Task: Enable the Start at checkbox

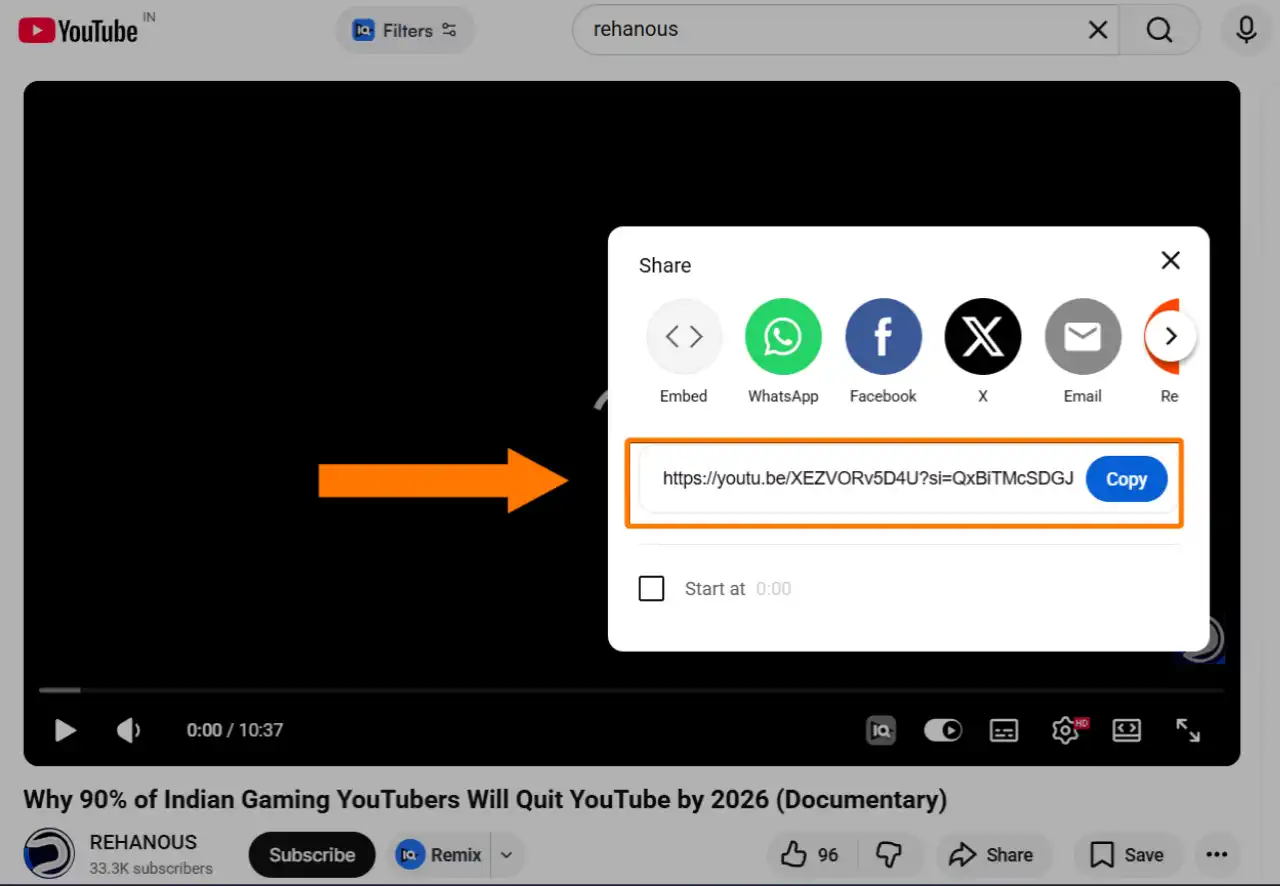Action: click(651, 588)
